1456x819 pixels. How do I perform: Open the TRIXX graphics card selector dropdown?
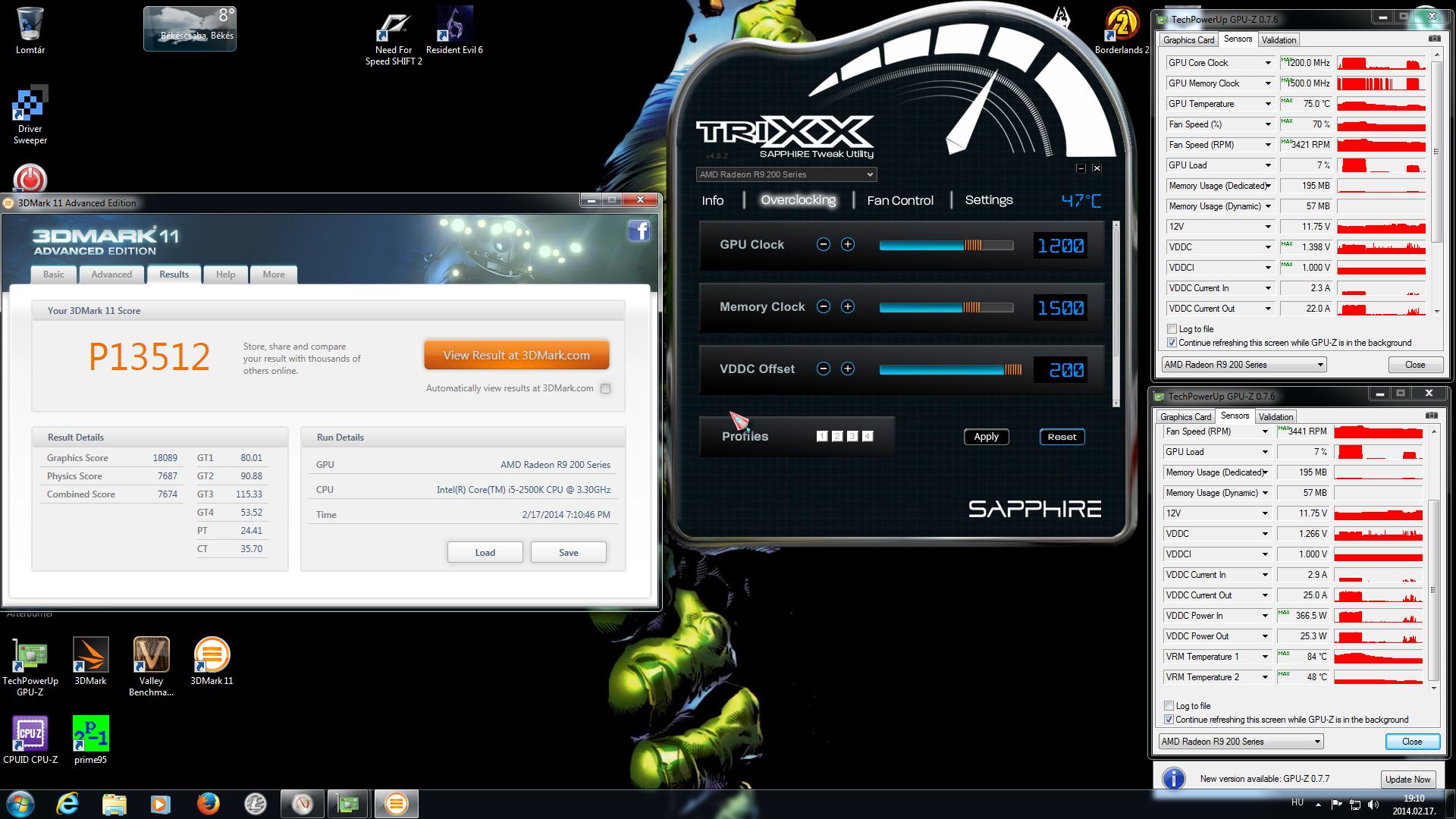pyautogui.click(x=786, y=174)
